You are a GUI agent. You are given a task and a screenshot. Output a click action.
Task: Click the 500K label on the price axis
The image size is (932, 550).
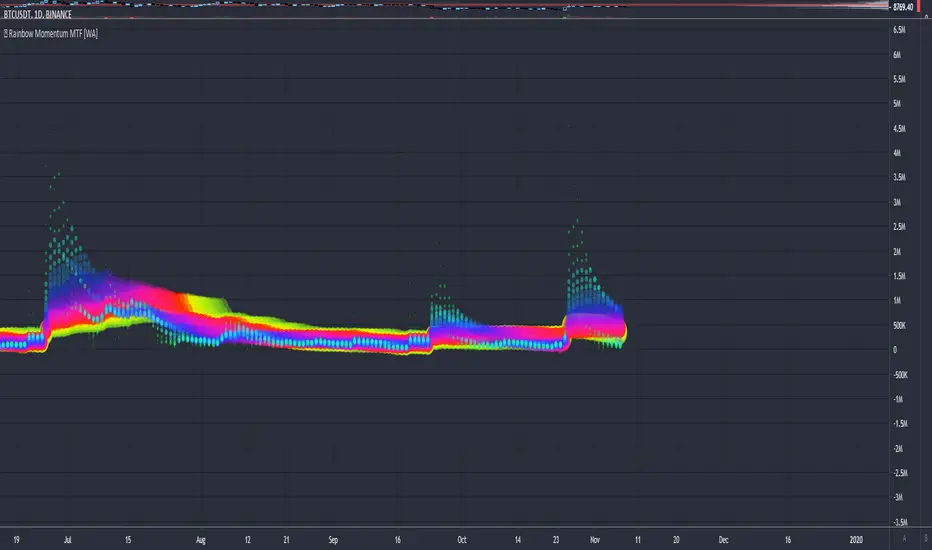pos(899,326)
